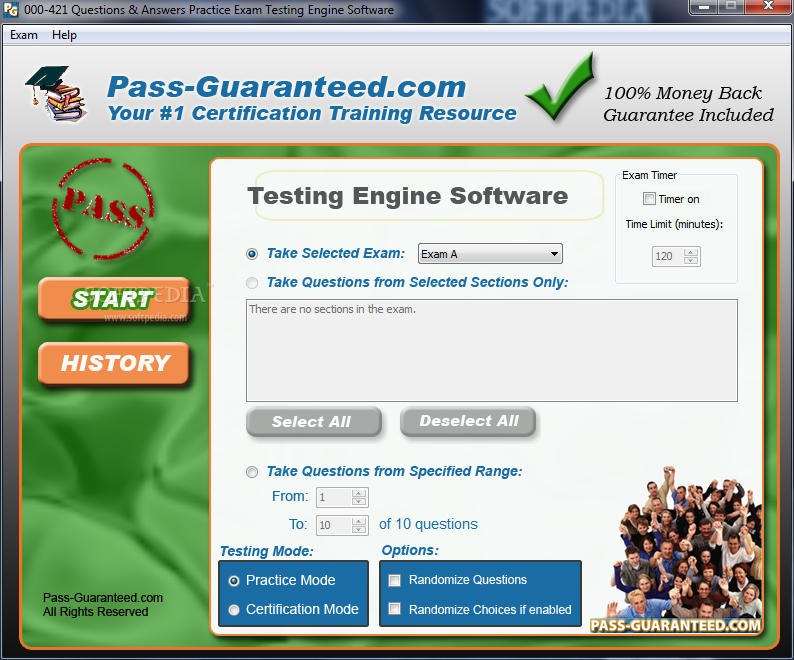The width and height of the screenshot is (794, 660).
Task: Select Take Questions from Specified Range option
Action: [252, 472]
